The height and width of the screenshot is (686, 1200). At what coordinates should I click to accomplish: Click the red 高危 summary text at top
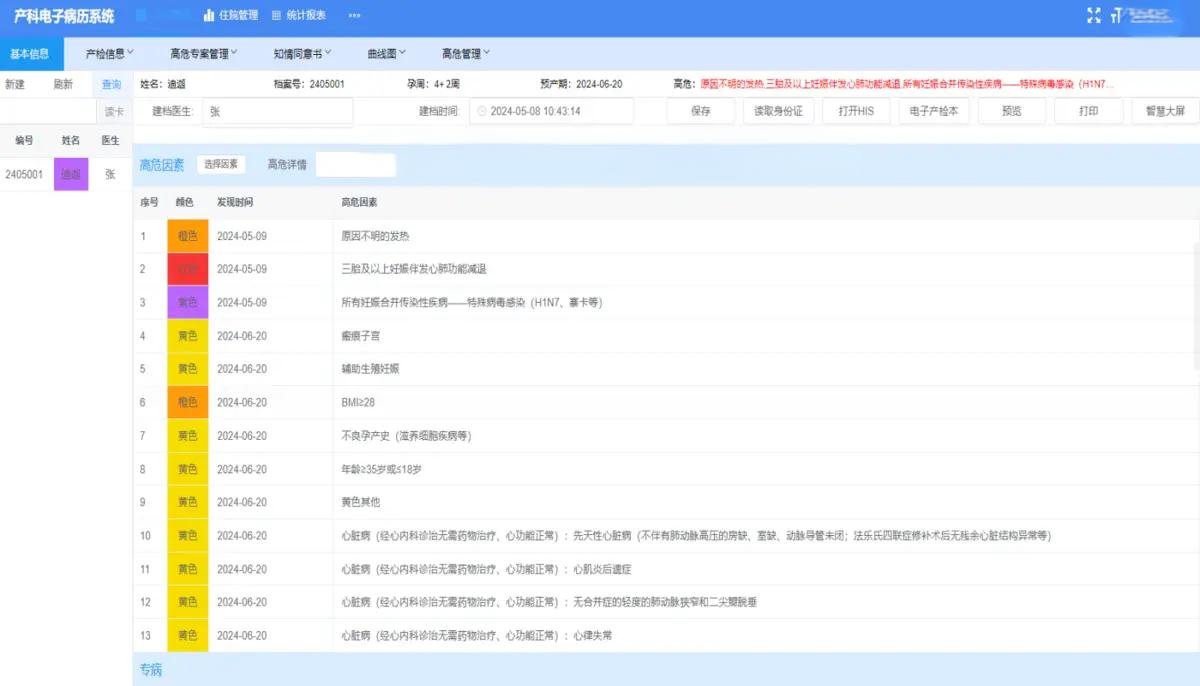[907, 84]
